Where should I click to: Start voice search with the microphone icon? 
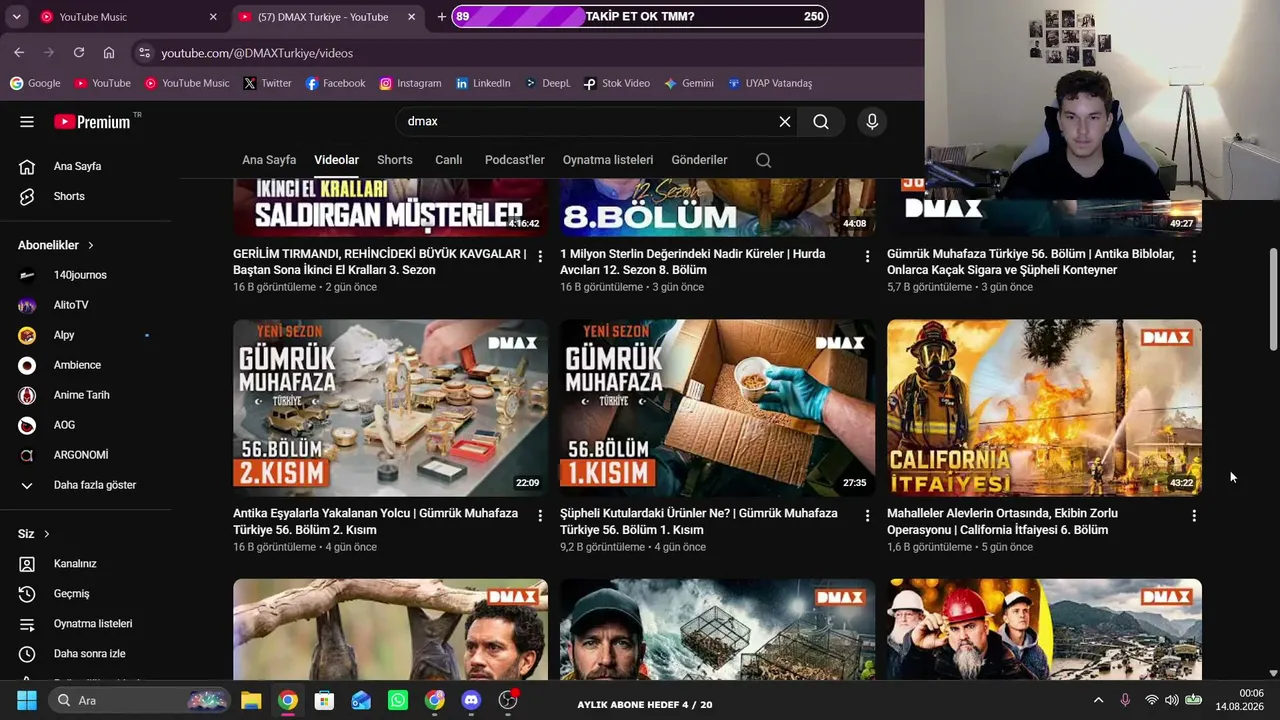[872, 122]
